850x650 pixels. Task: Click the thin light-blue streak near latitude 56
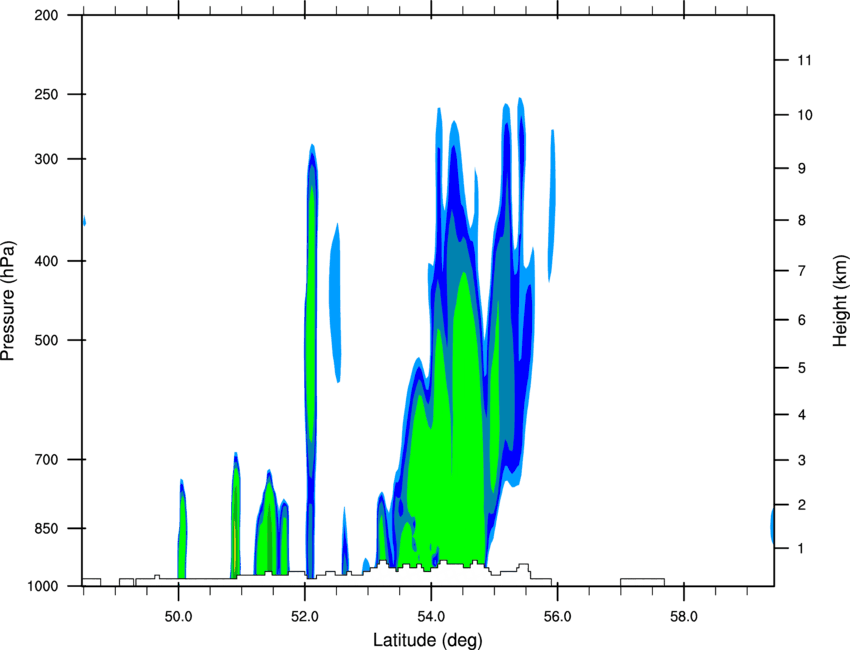pyautogui.click(x=551, y=206)
